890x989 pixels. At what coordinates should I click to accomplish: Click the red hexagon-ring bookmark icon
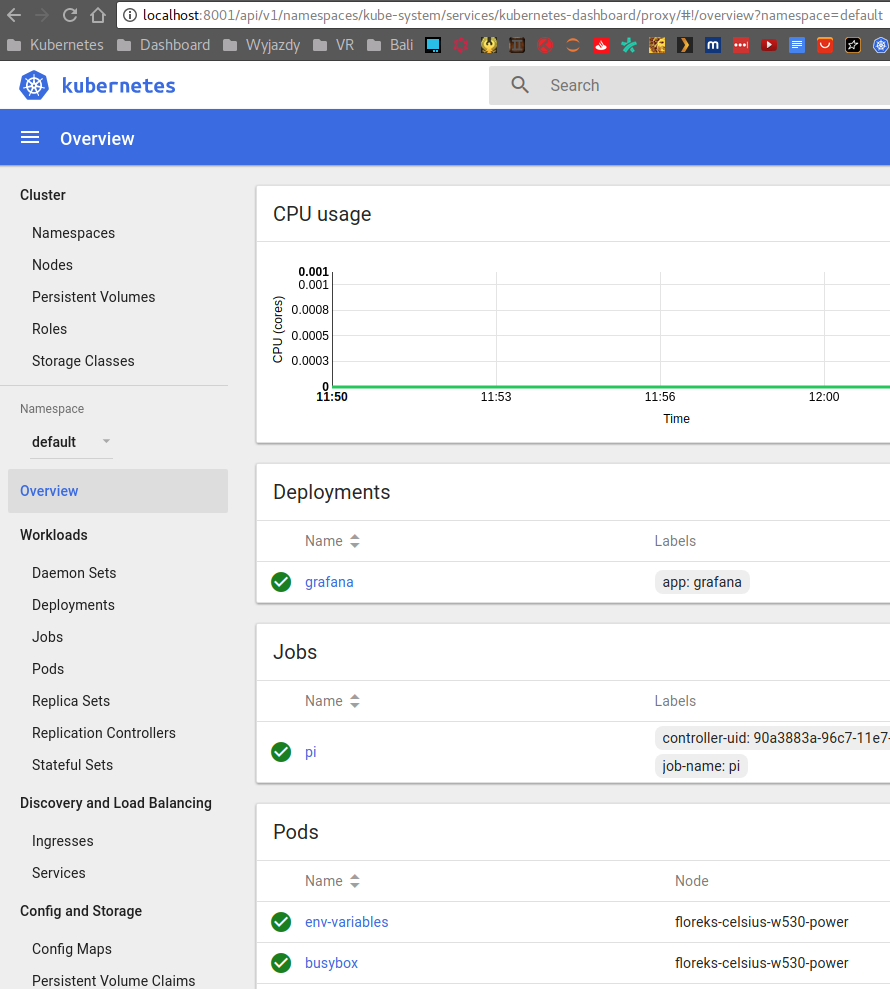(461, 45)
